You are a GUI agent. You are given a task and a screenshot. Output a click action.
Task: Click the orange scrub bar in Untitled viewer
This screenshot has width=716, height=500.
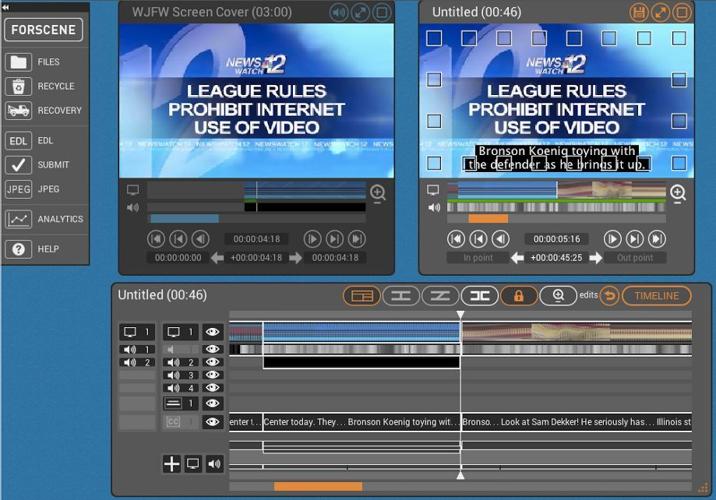tap(488, 219)
